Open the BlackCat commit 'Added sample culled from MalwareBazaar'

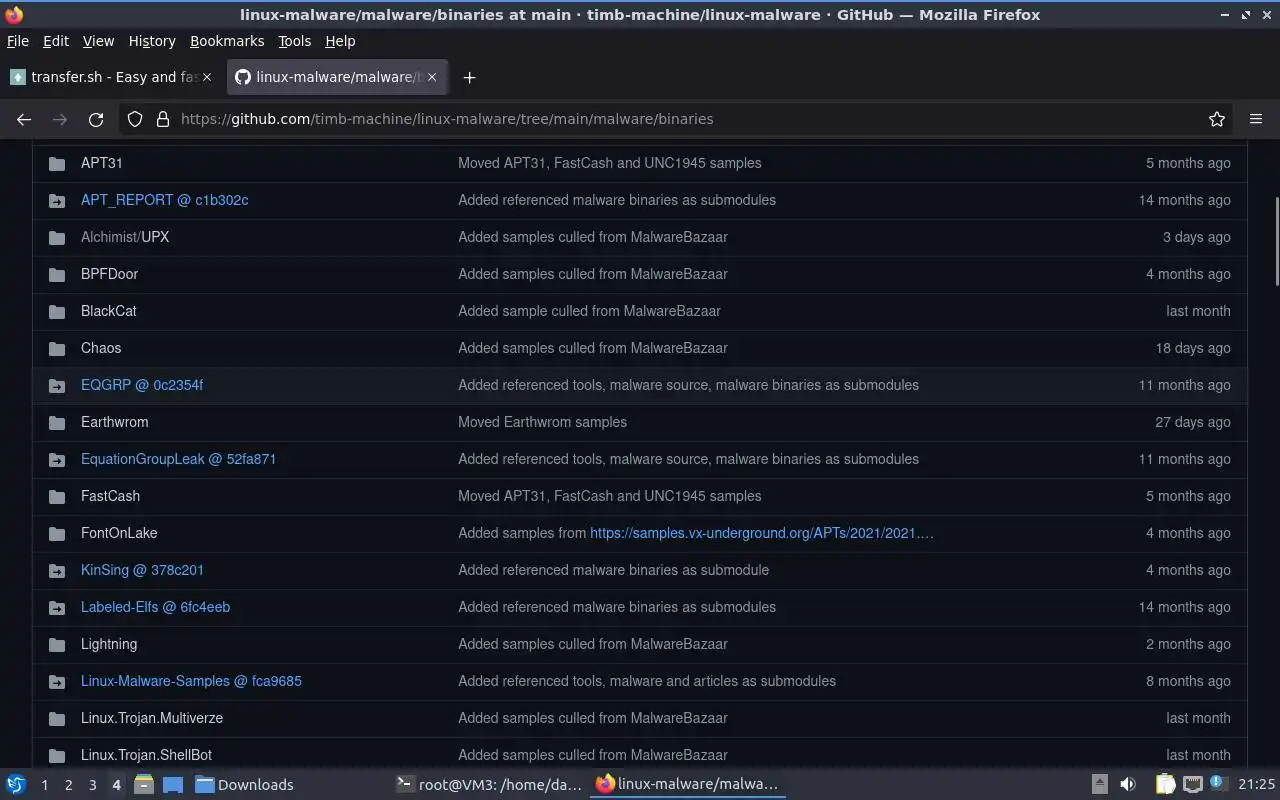tap(589, 311)
